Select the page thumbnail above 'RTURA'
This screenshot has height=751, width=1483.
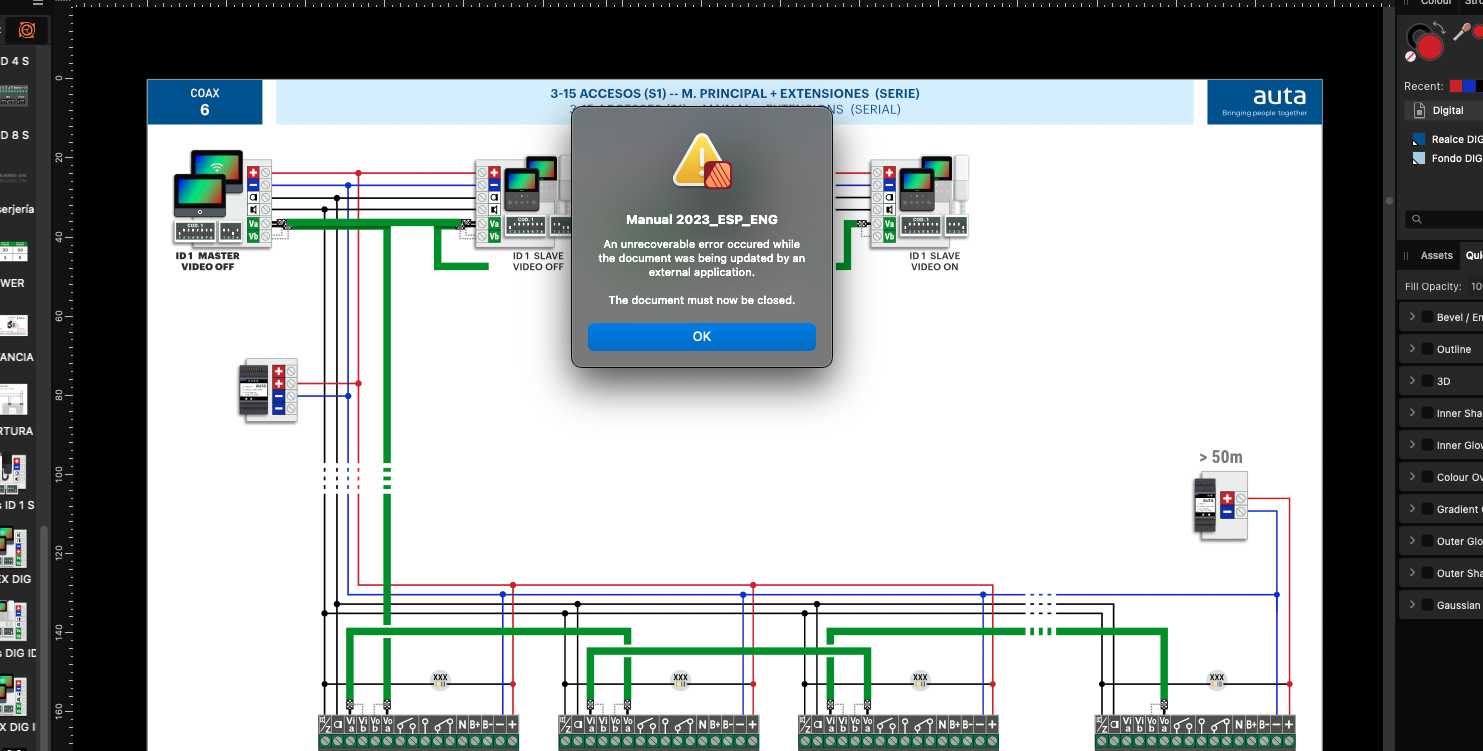pyautogui.click(x=13, y=399)
